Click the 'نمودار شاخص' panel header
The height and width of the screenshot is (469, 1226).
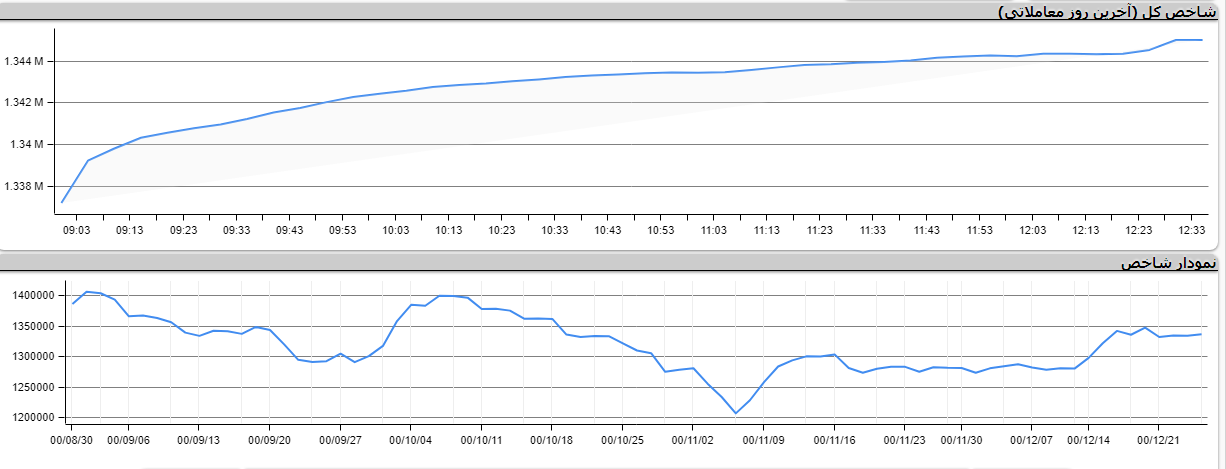(1168, 263)
